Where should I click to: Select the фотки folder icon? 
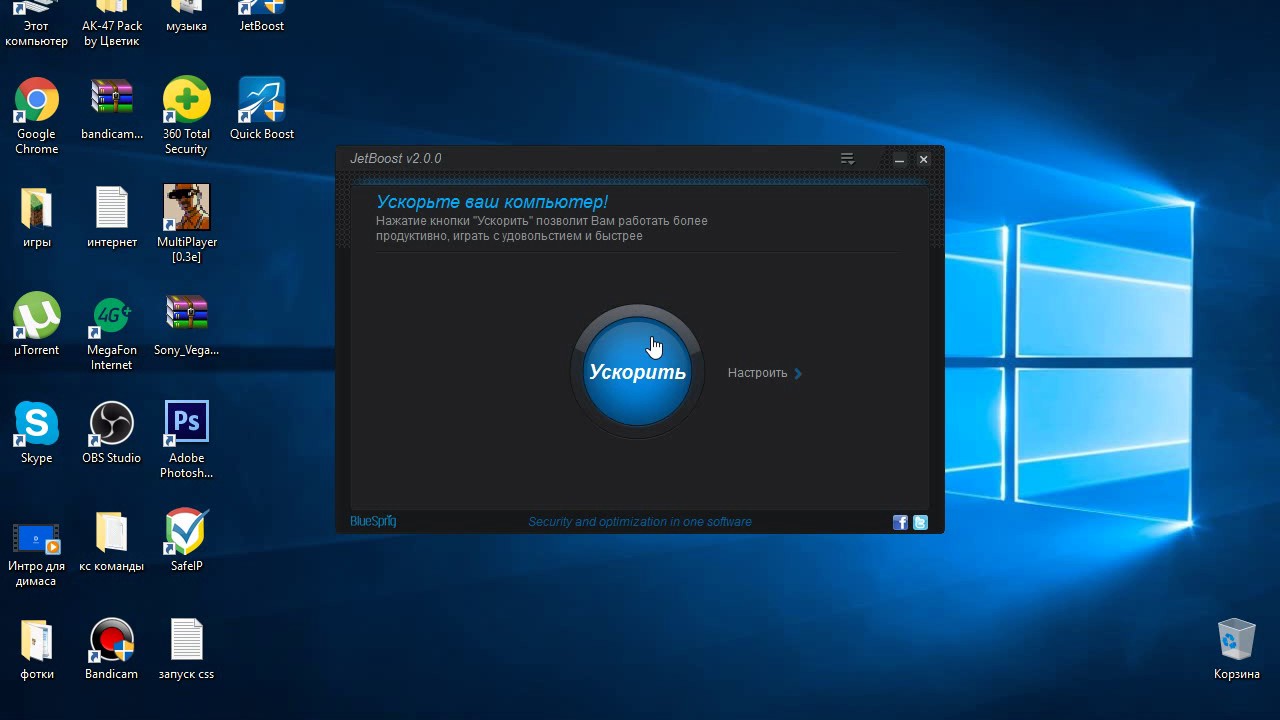click(x=37, y=649)
